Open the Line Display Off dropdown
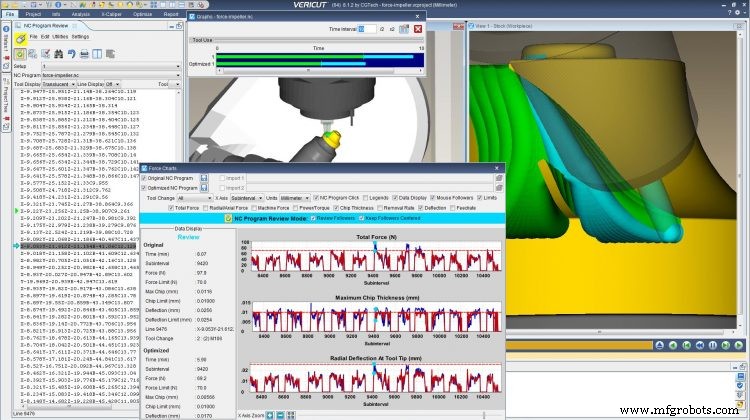750x420 pixels. [113, 84]
